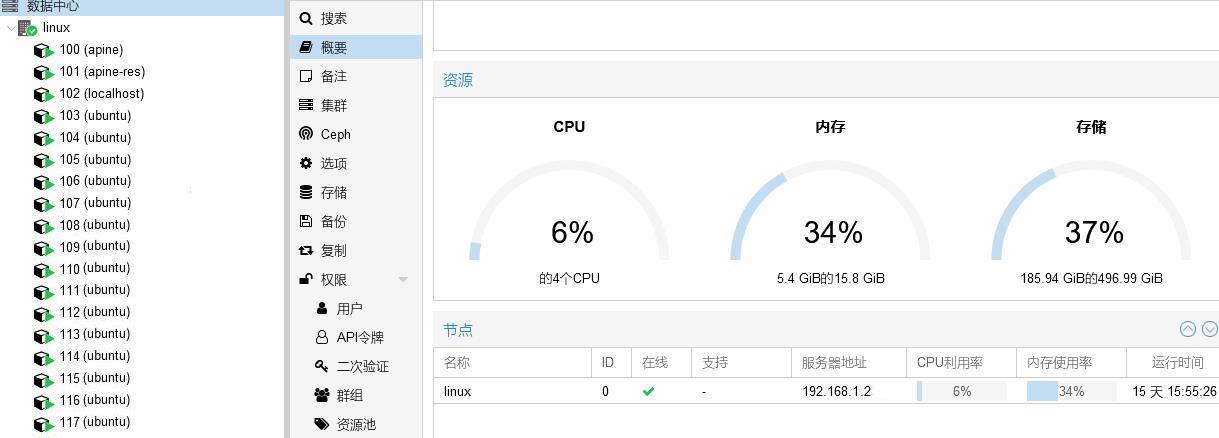Collapse the linux node tree
The image size is (1219, 438).
point(11,28)
